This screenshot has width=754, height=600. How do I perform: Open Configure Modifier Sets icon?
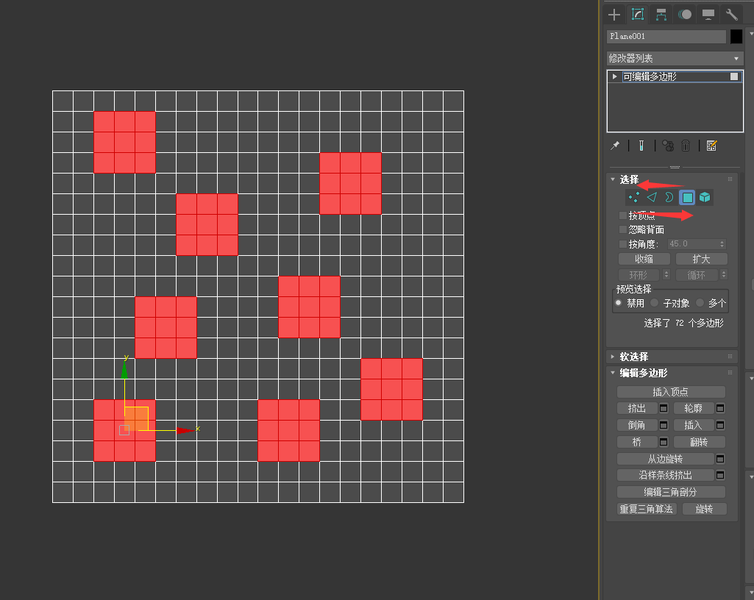point(712,146)
